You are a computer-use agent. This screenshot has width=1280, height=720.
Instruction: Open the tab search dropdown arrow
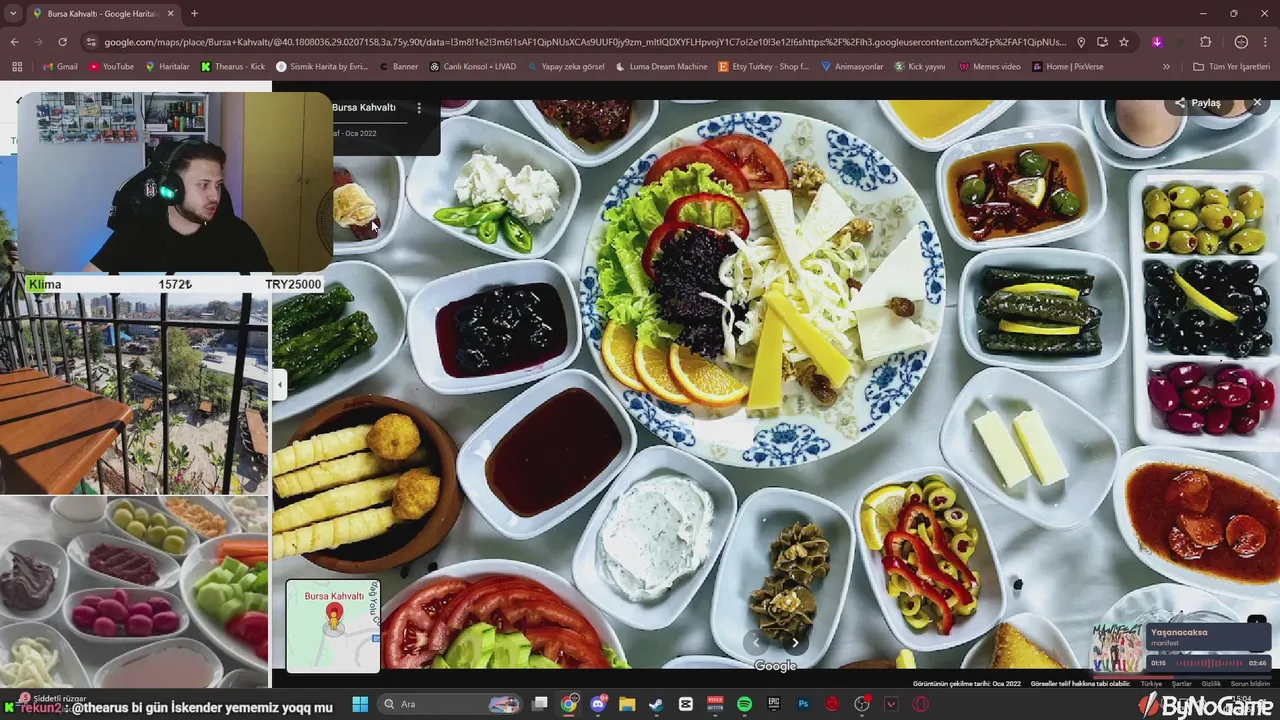(13, 13)
